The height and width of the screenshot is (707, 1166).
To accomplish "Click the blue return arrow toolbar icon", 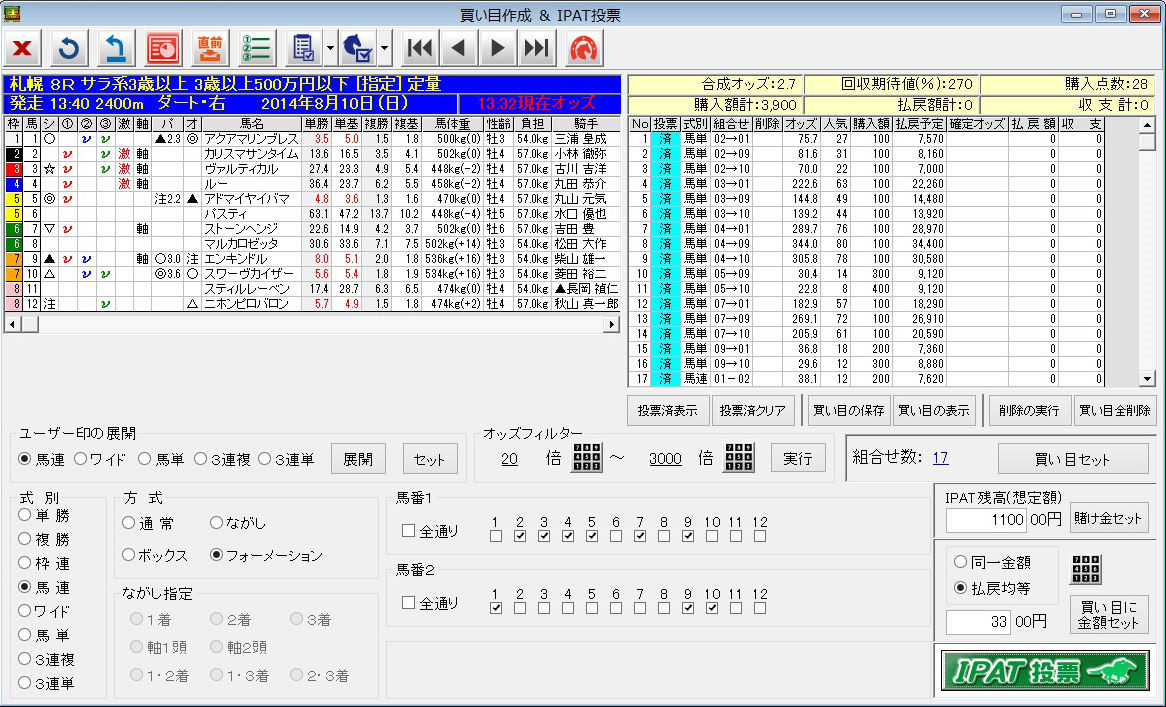I will 116,49.
